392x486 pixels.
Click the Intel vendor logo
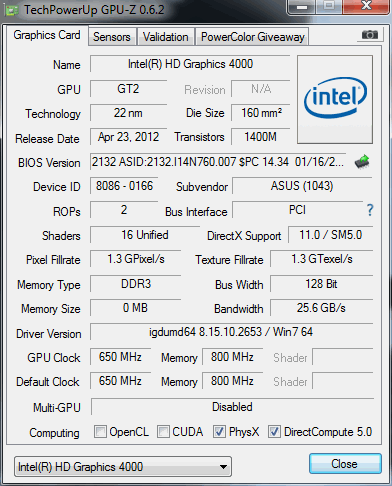coord(335,99)
